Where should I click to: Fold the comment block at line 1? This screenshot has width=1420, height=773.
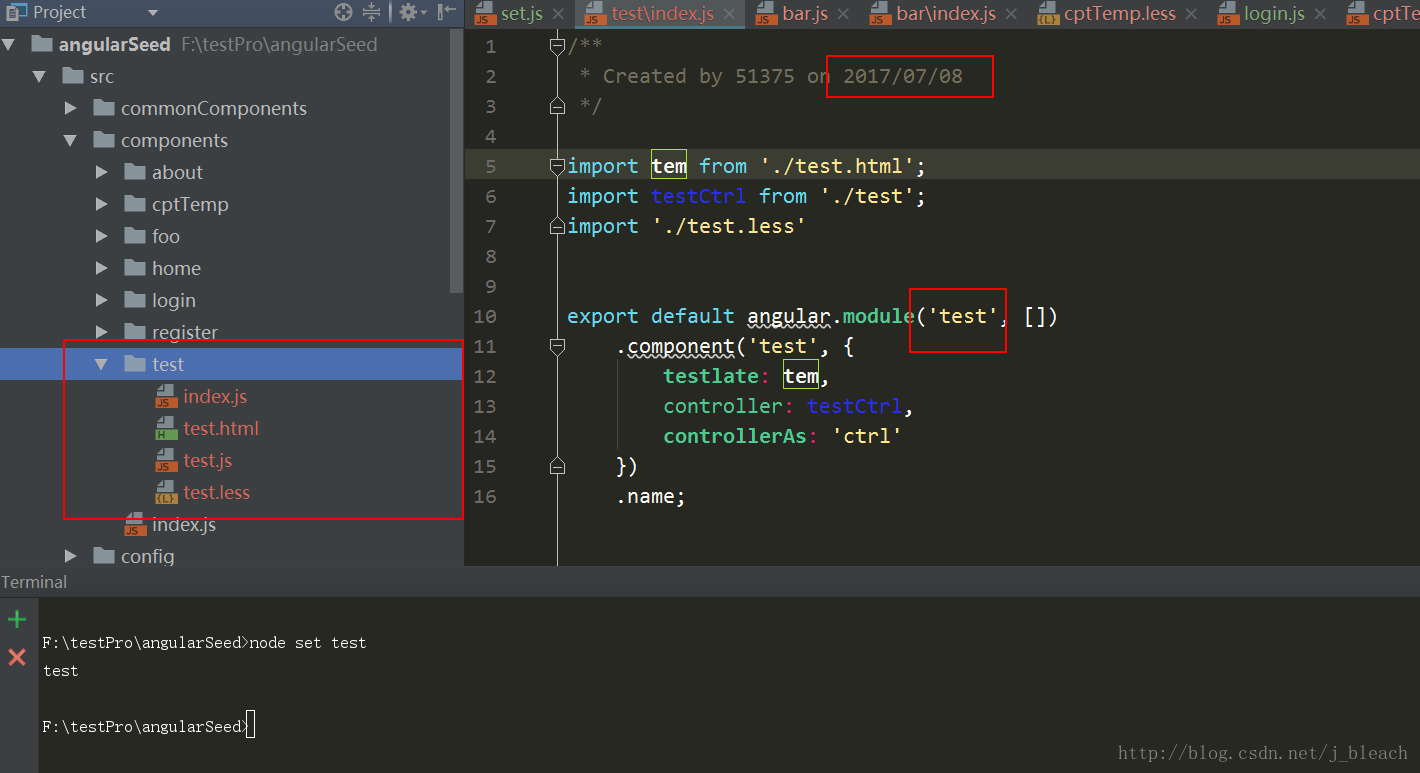(x=557, y=46)
